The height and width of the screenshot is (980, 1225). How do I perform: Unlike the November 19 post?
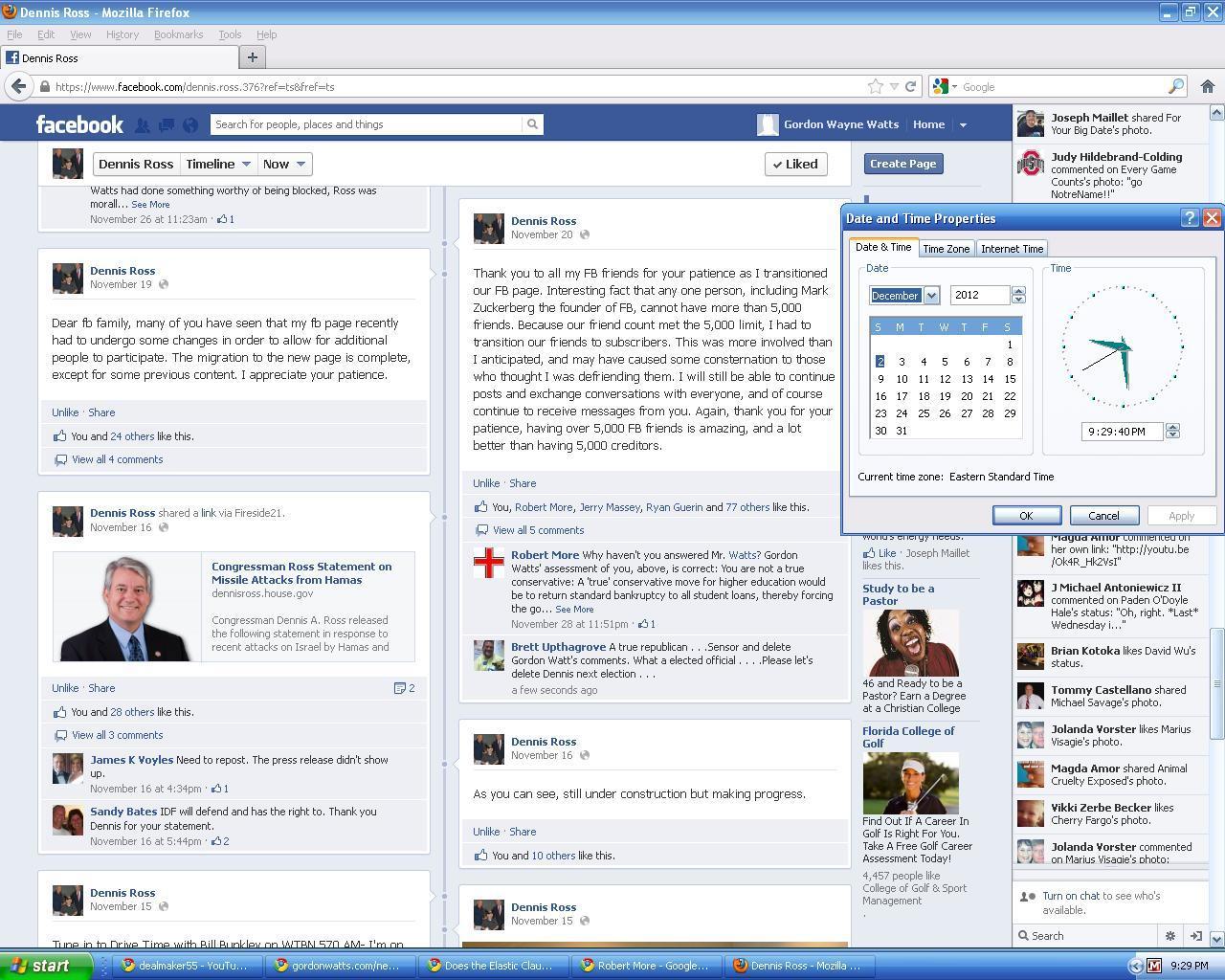(x=65, y=412)
